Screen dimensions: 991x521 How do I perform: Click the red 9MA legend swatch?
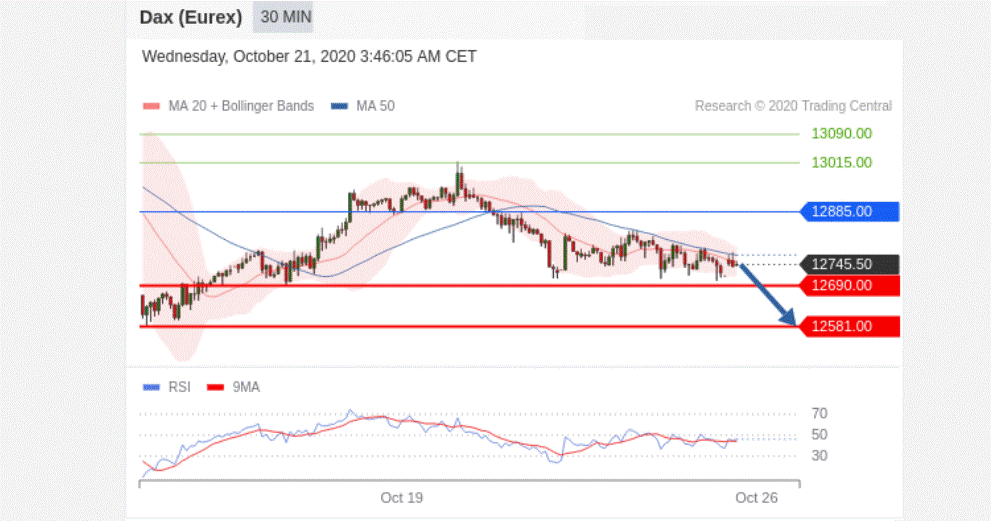216,387
